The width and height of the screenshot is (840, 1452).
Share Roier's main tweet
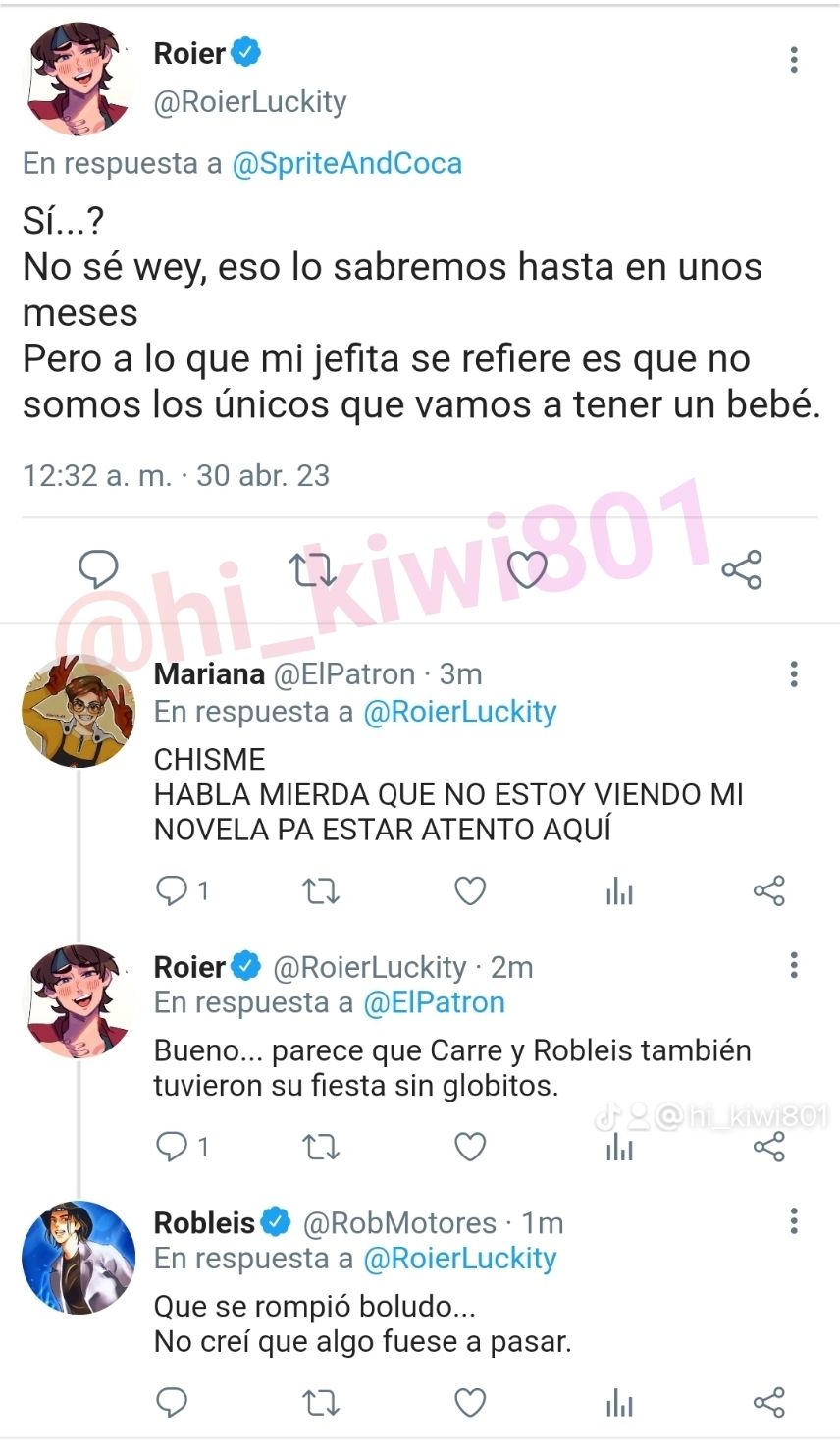tap(742, 569)
